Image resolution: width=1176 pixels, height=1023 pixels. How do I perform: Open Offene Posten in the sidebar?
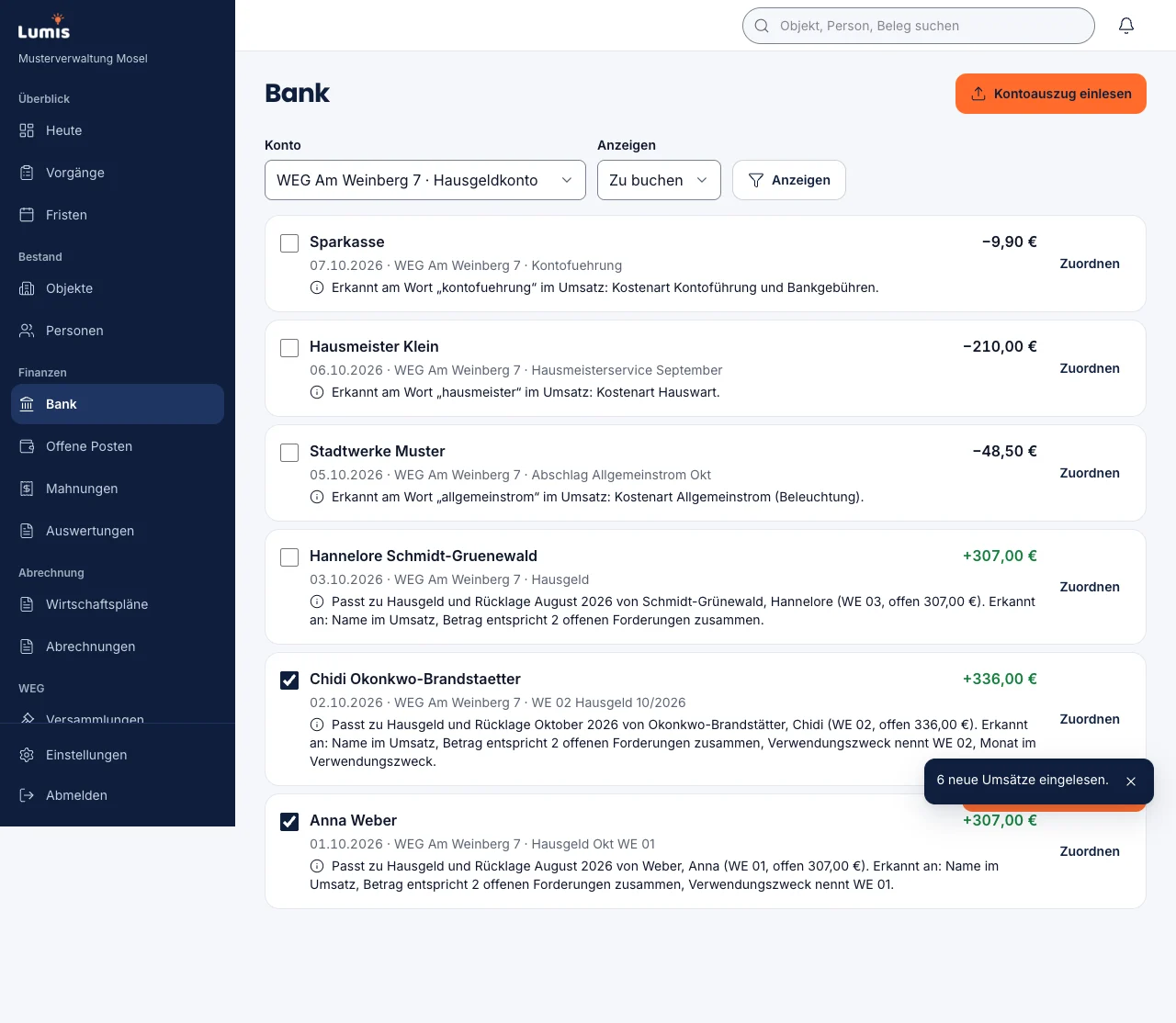pyautogui.click(x=118, y=446)
